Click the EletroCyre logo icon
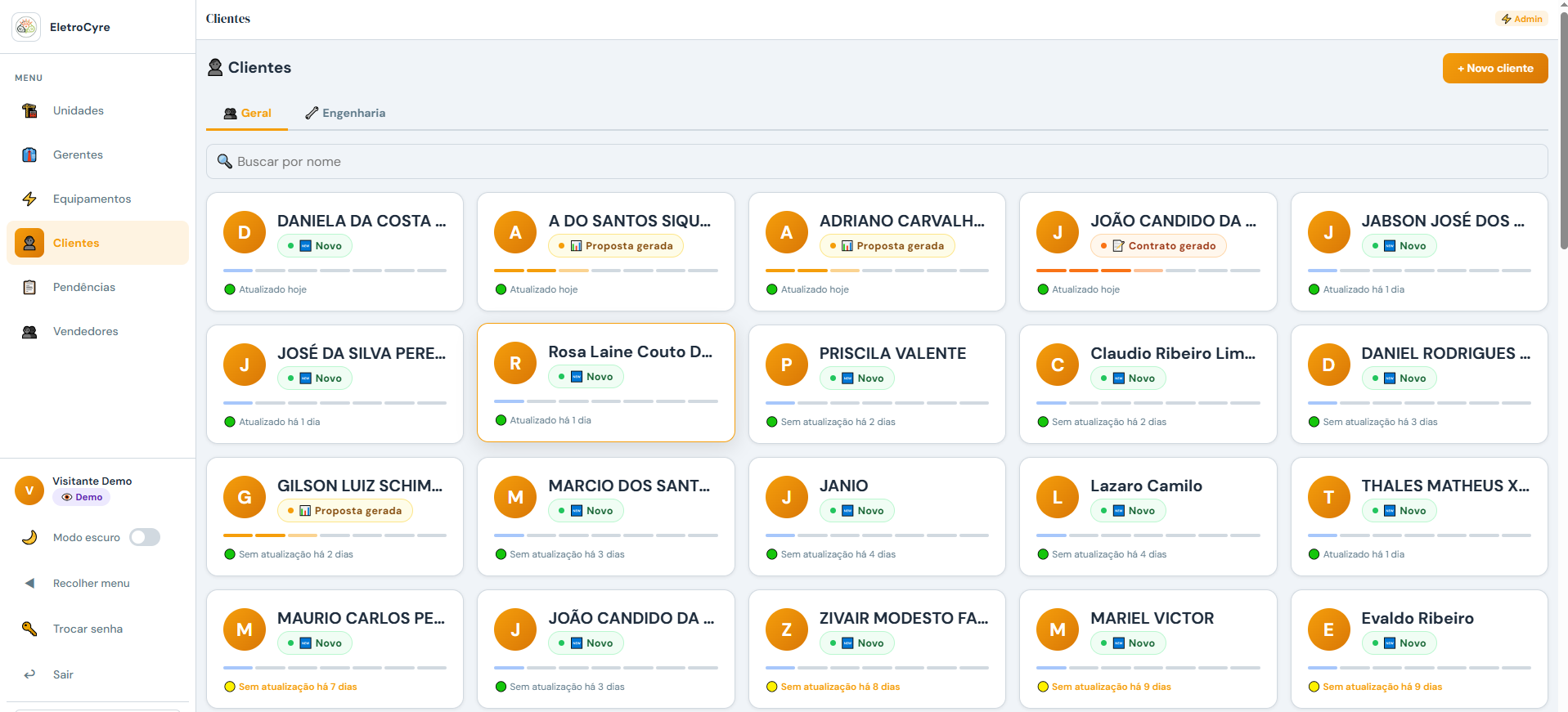 coord(26,27)
